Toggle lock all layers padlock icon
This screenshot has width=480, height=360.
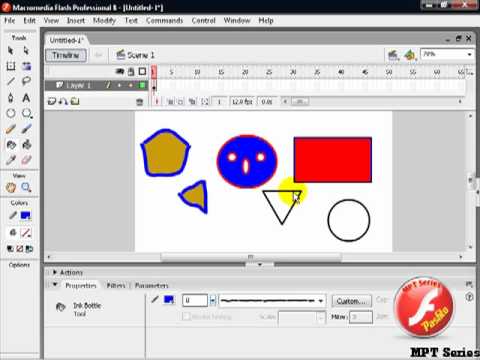[x=131, y=72]
